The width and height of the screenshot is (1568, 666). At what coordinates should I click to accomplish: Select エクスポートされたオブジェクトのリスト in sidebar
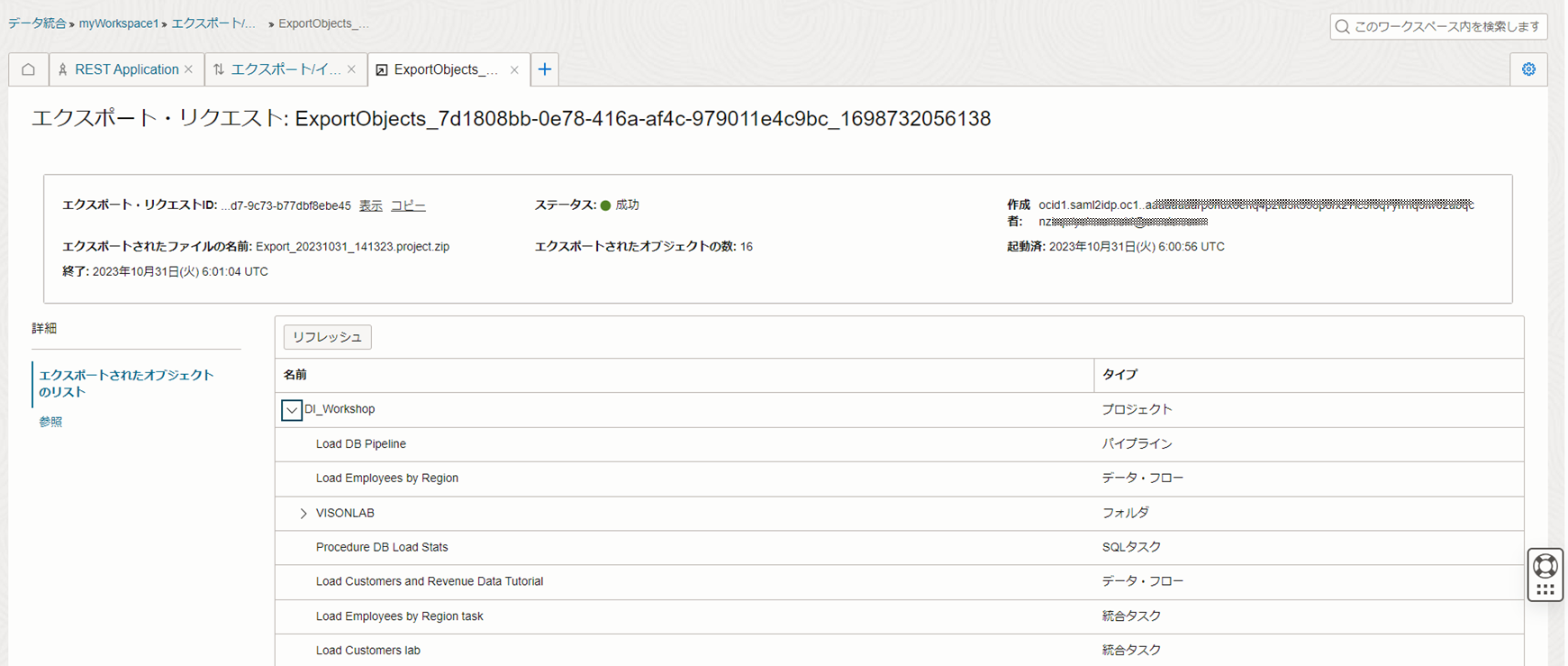pyautogui.click(x=126, y=383)
